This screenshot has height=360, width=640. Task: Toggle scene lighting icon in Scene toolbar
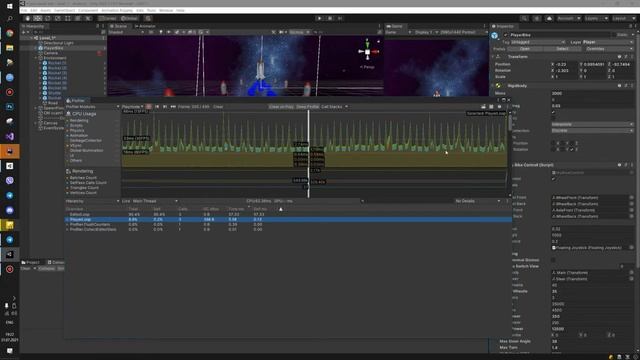click(161, 32)
